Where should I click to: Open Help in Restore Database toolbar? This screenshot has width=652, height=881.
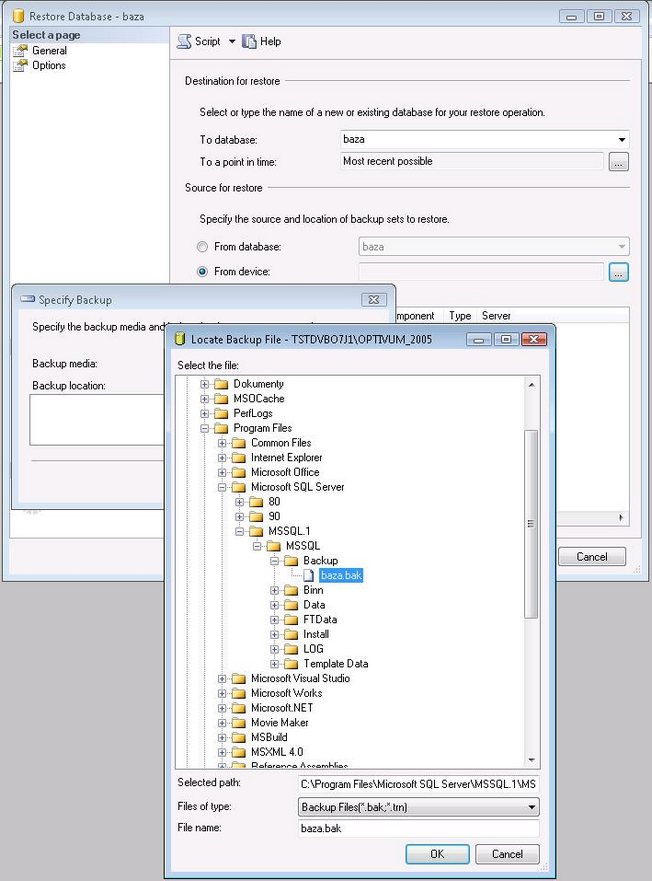pos(261,42)
